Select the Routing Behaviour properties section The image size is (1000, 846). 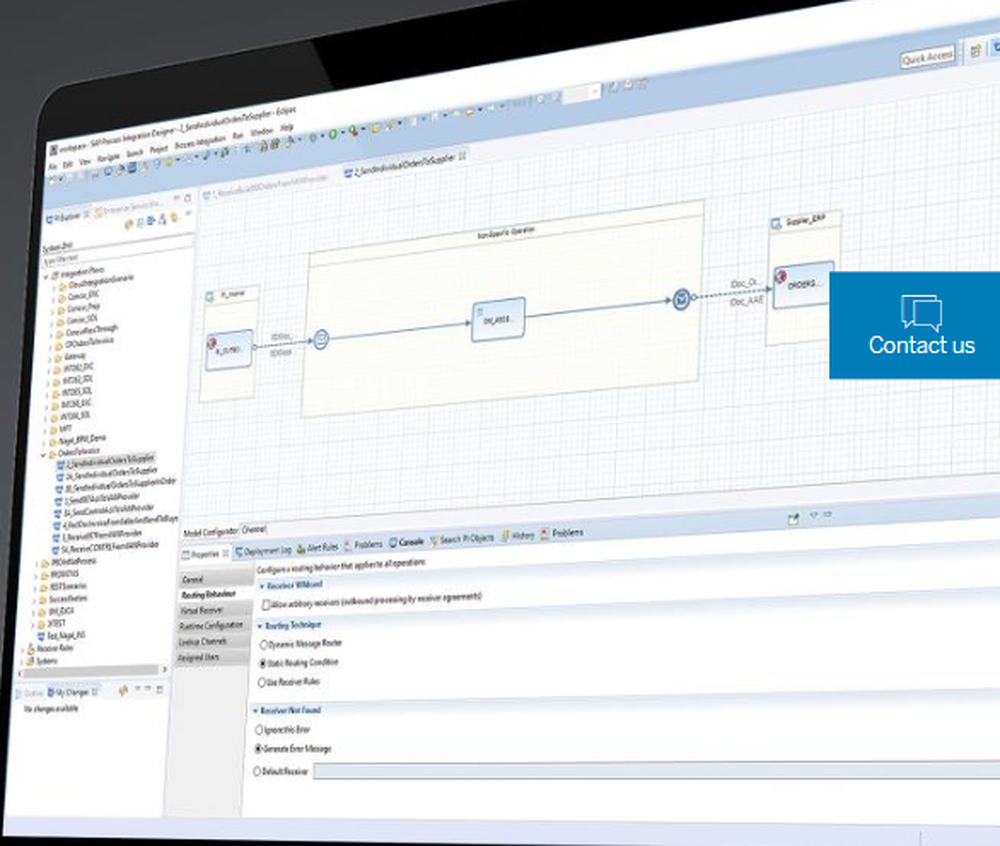click(216, 594)
